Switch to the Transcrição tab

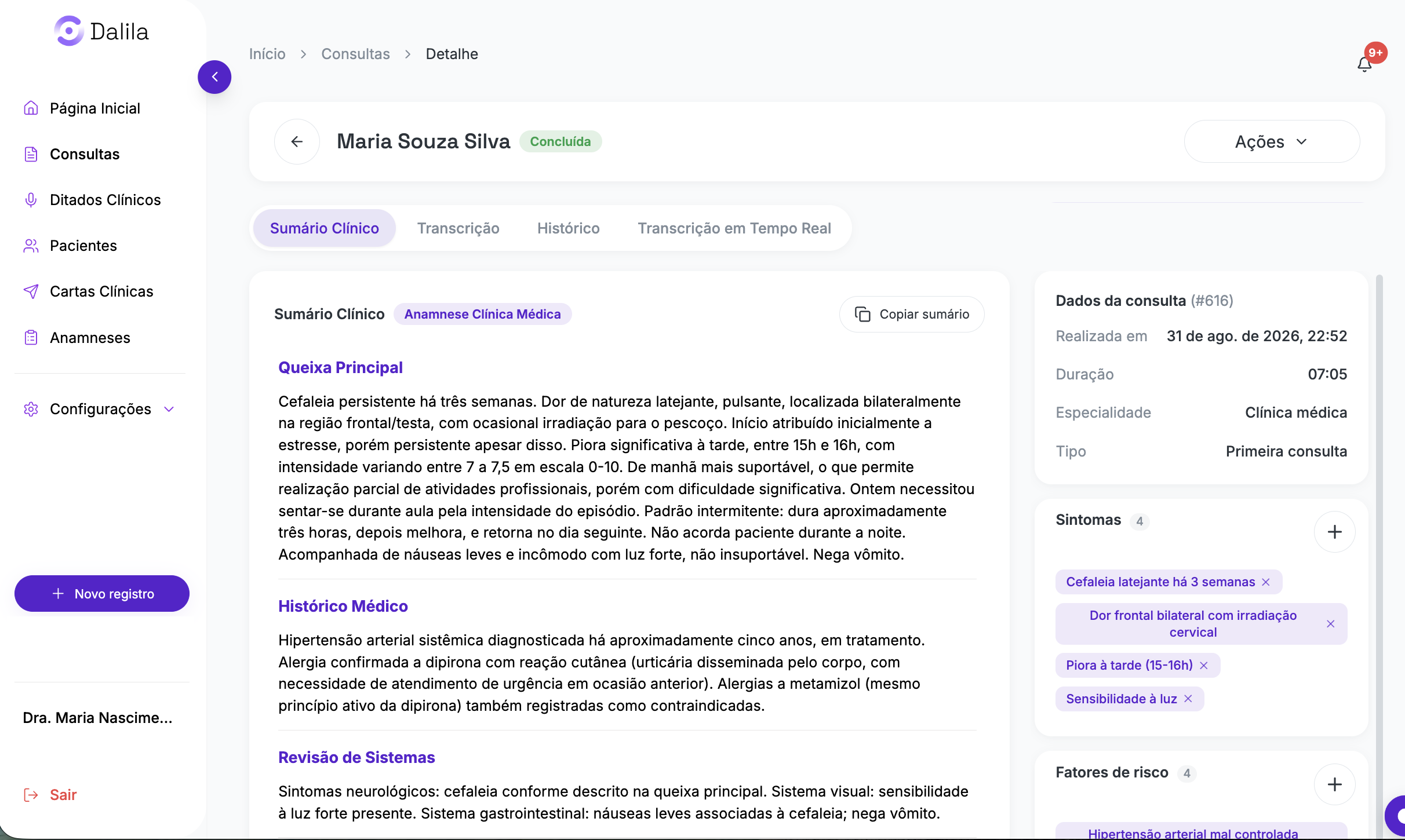[x=458, y=228]
